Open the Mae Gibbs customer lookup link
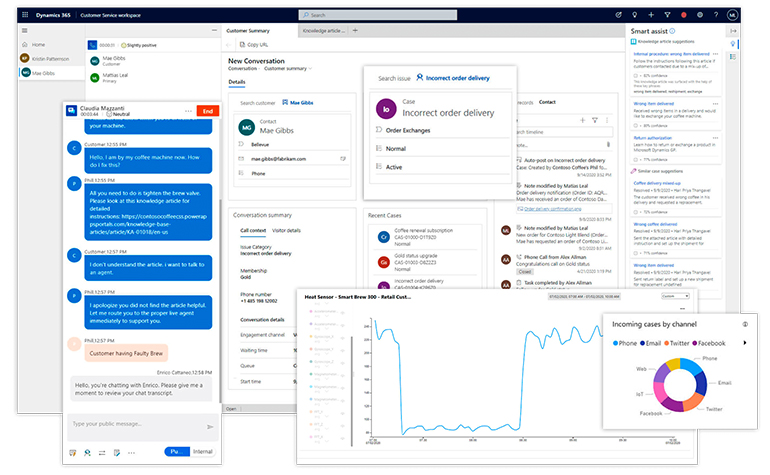 298,103
